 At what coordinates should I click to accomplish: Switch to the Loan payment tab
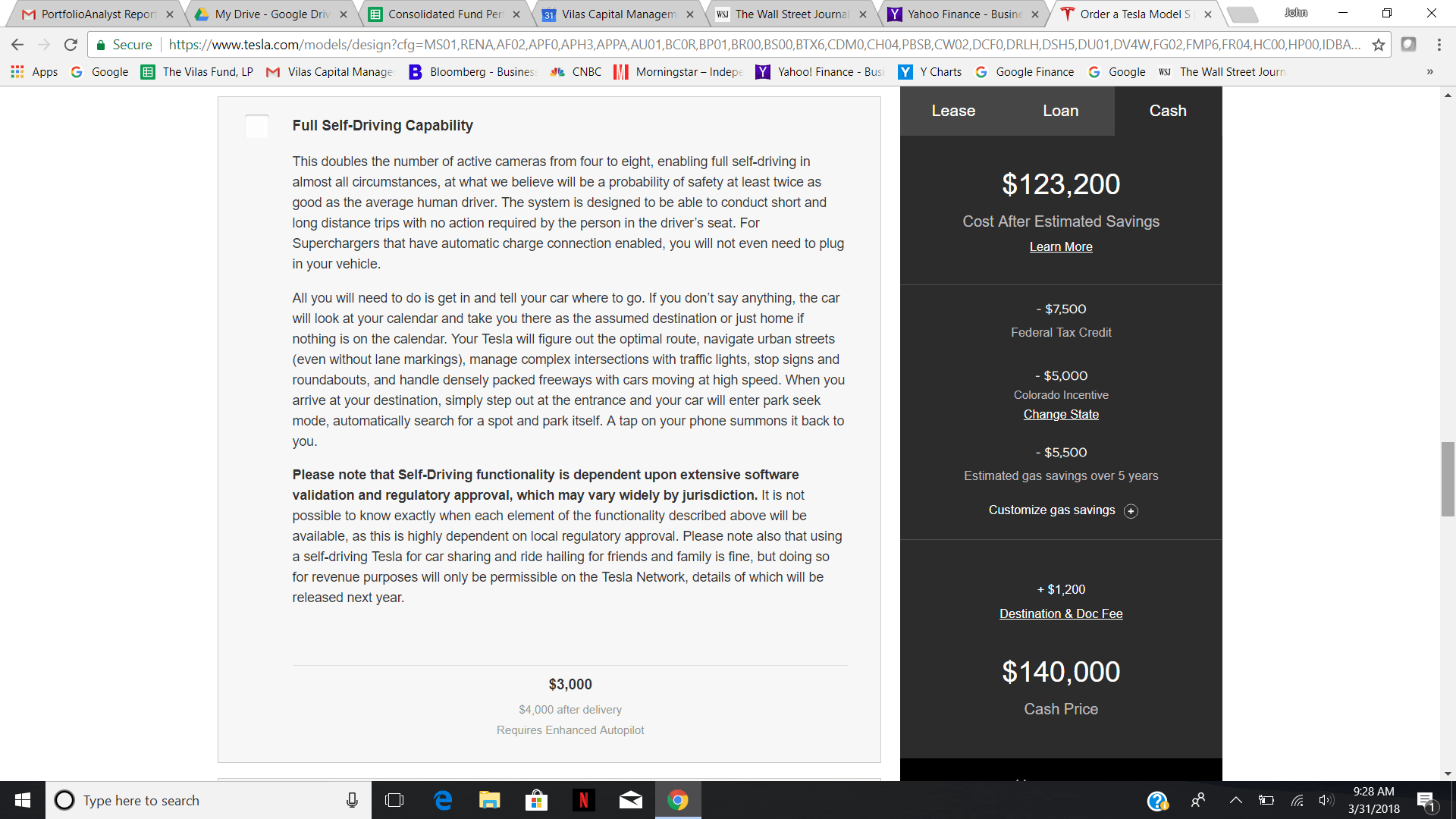pyautogui.click(x=1060, y=111)
